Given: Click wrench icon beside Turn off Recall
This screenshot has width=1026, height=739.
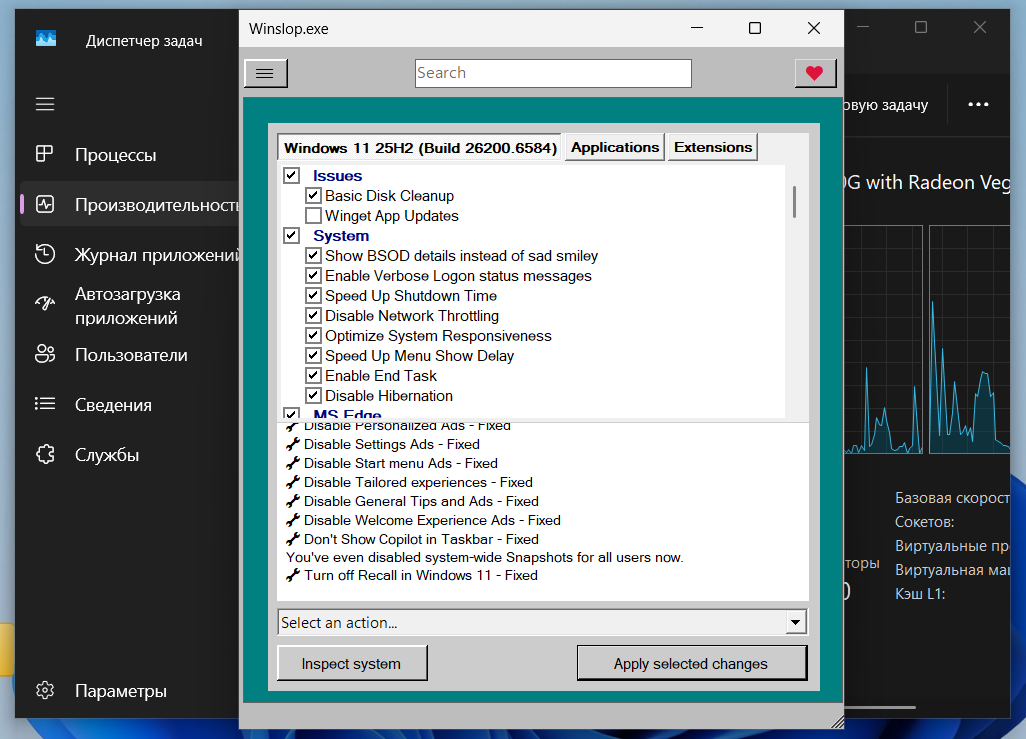Looking at the screenshot, I should pyautogui.click(x=293, y=575).
